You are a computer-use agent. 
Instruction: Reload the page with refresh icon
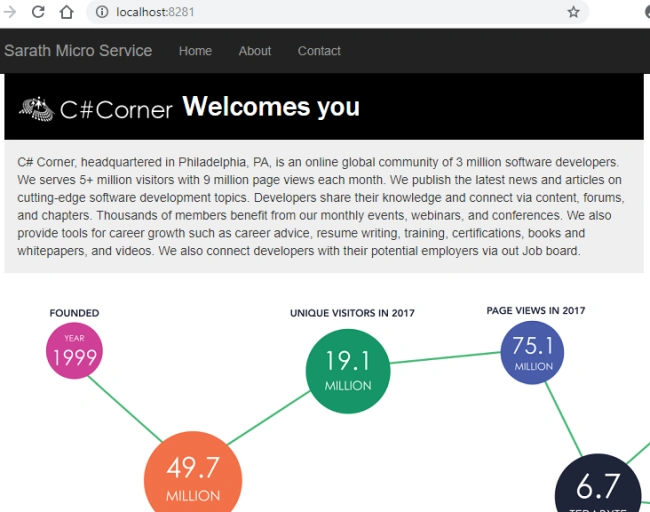[x=38, y=12]
